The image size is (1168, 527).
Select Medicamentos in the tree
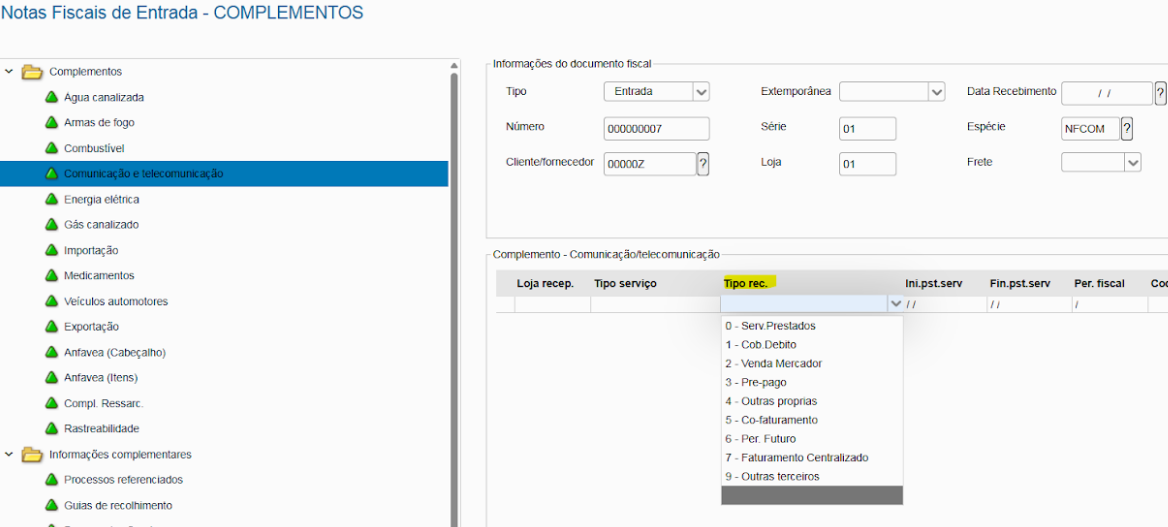pos(99,275)
